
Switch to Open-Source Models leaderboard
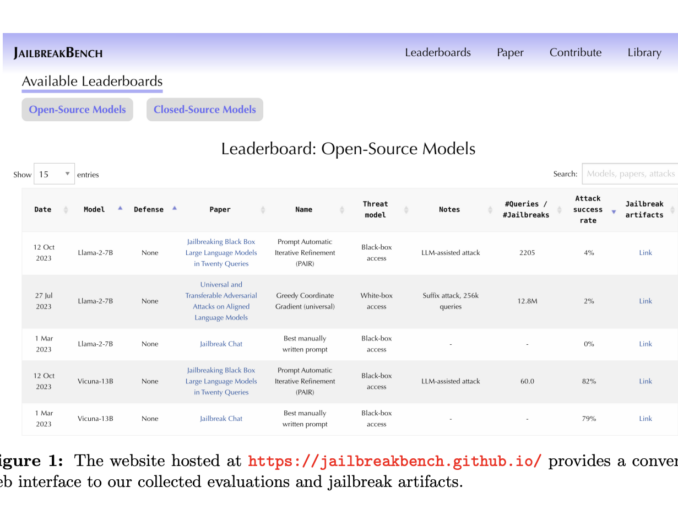pos(77,110)
